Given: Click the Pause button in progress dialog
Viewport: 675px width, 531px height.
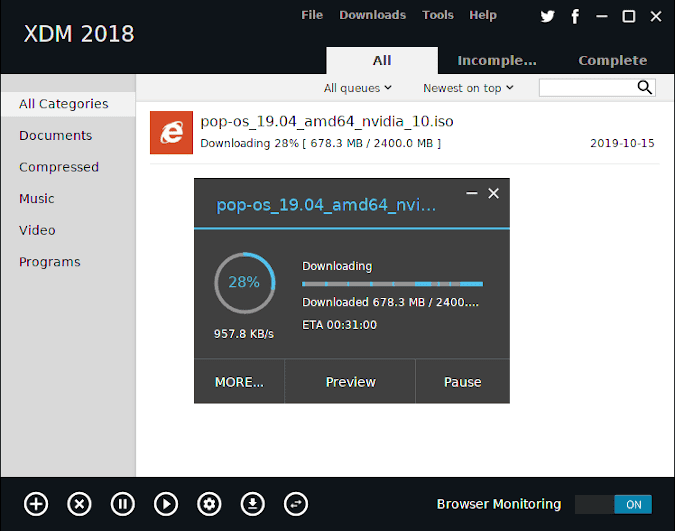Looking at the screenshot, I should pos(462,382).
